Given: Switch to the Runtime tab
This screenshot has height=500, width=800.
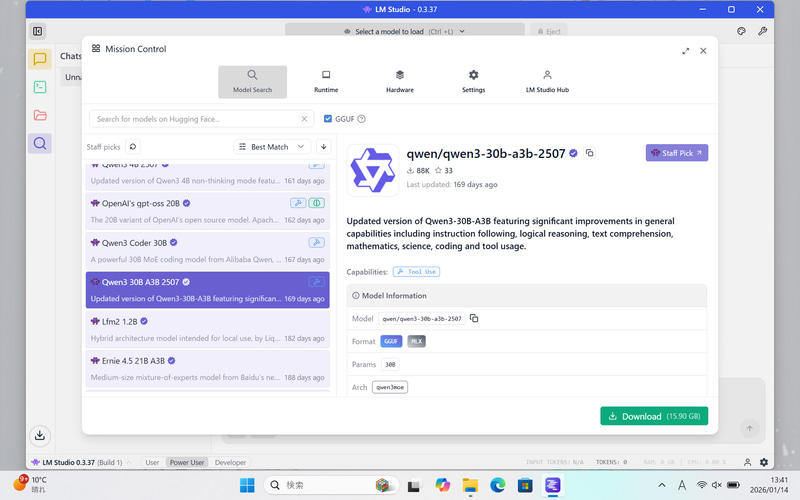Looking at the screenshot, I should [x=326, y=82].
